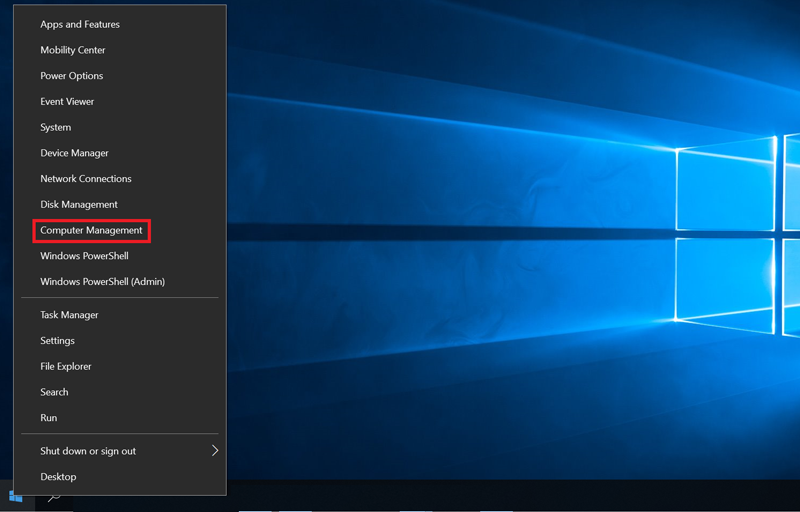The width and height of the screenshot is (800, 512).
Task: Launch Windows PowerShell (Admin)
Action: [x=120, y=281]
